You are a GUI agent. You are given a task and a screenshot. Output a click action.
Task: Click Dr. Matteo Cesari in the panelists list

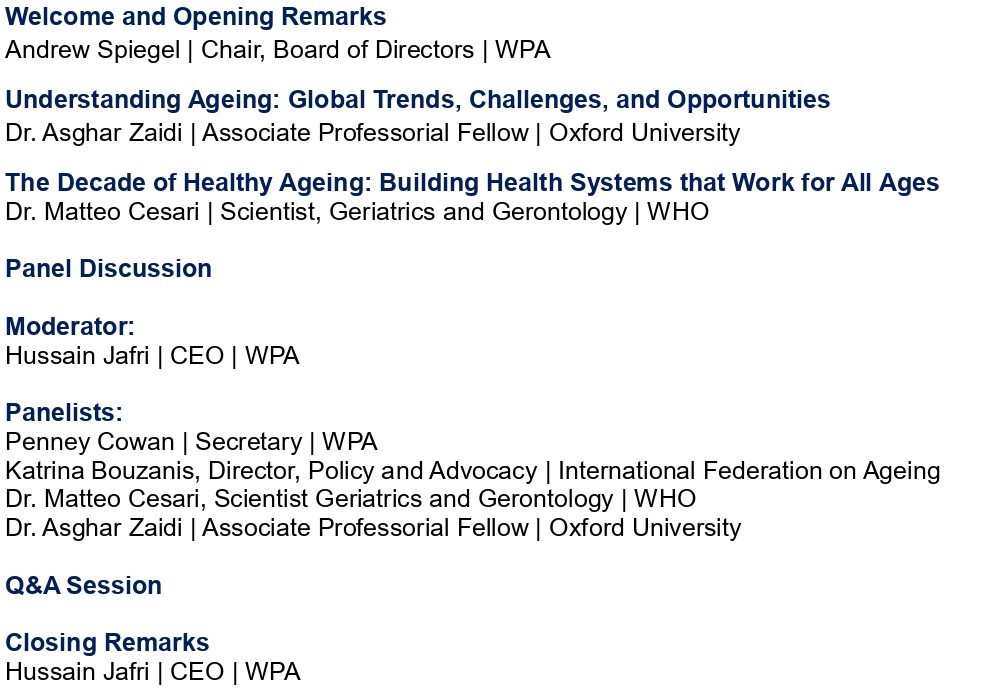click(105, 498)
